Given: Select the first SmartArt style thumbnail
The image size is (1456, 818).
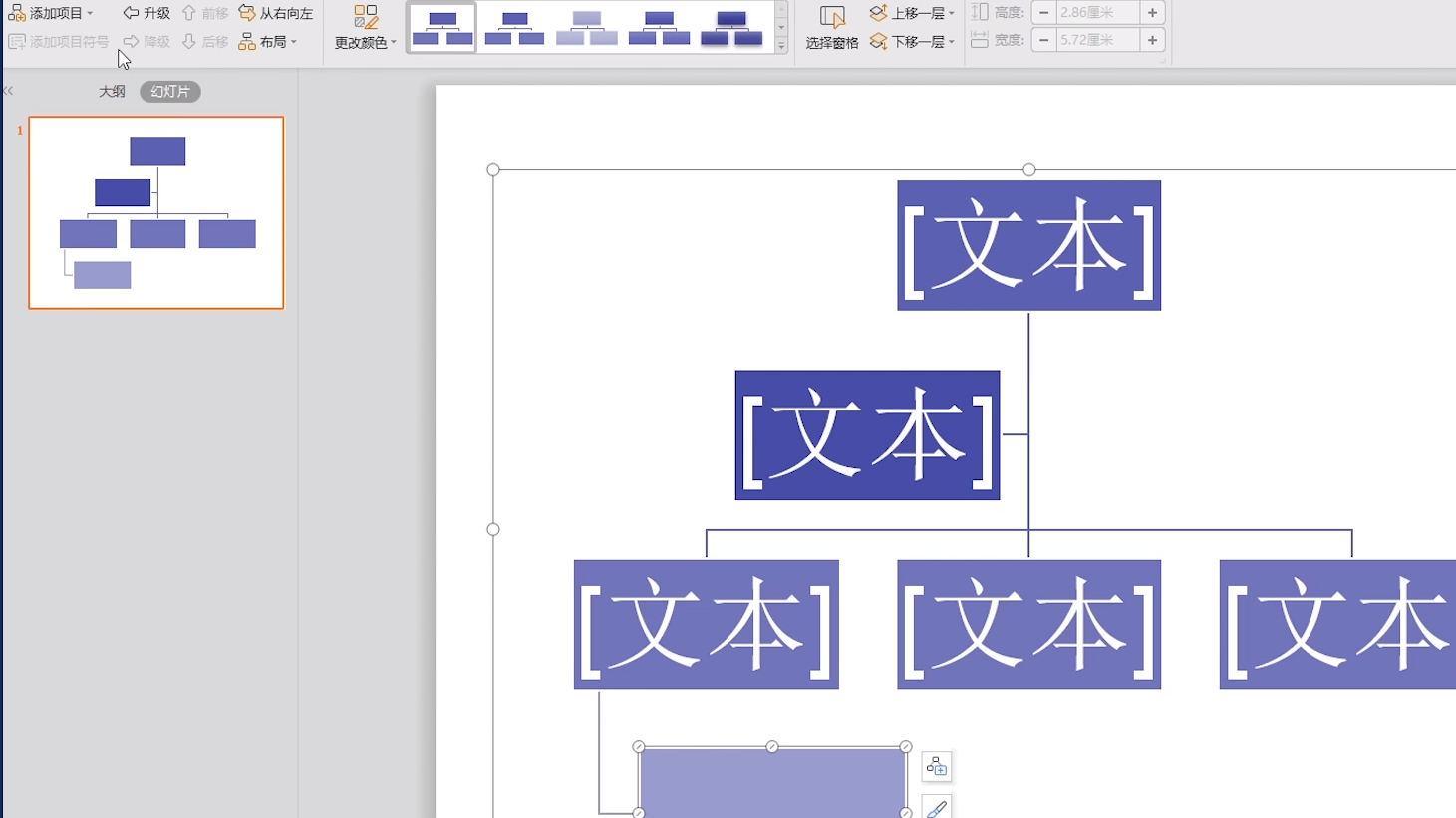Looking at the screenshot, I should pyautogui.click(x=442, y=28).
